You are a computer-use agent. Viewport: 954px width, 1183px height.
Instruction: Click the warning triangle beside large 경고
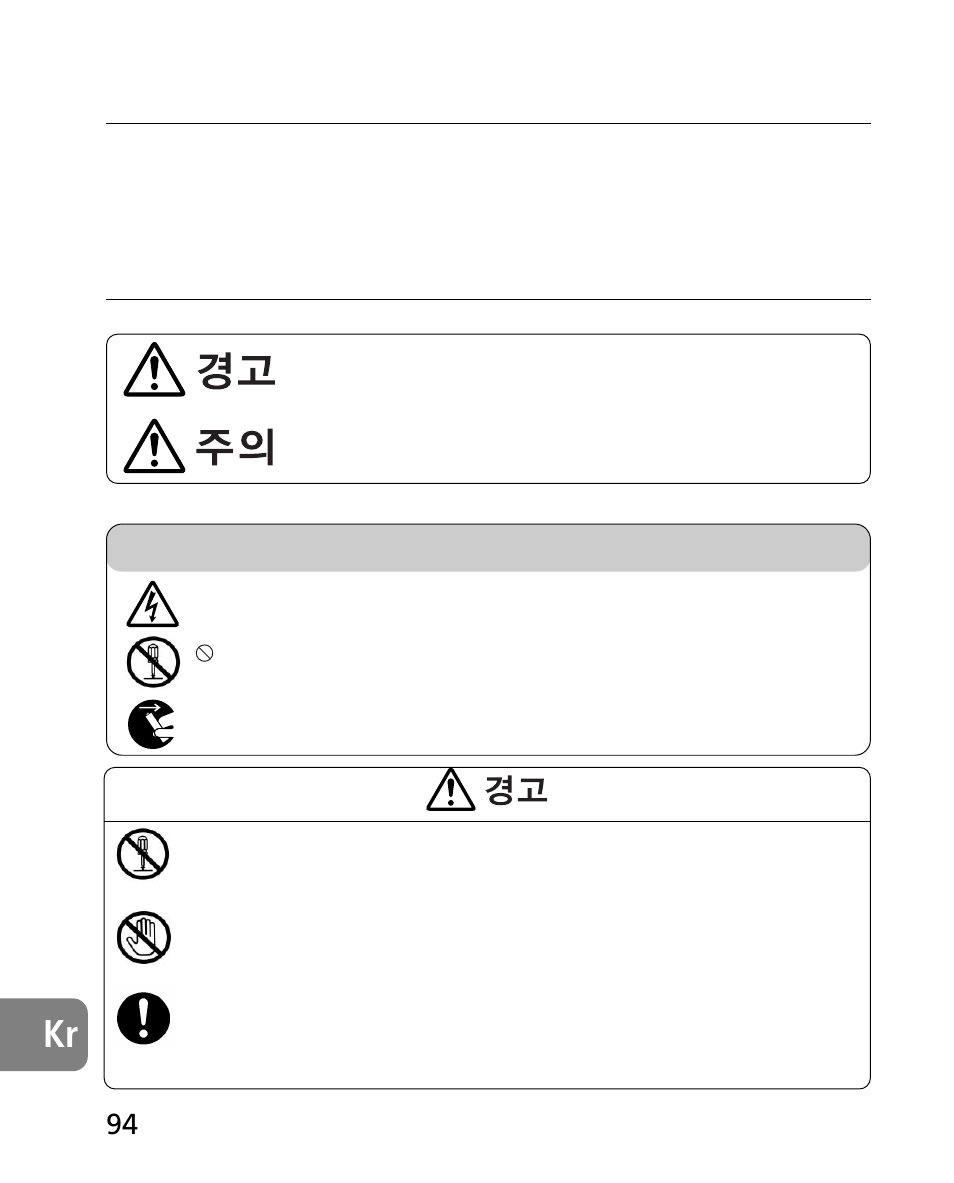[x=153, y=373]
